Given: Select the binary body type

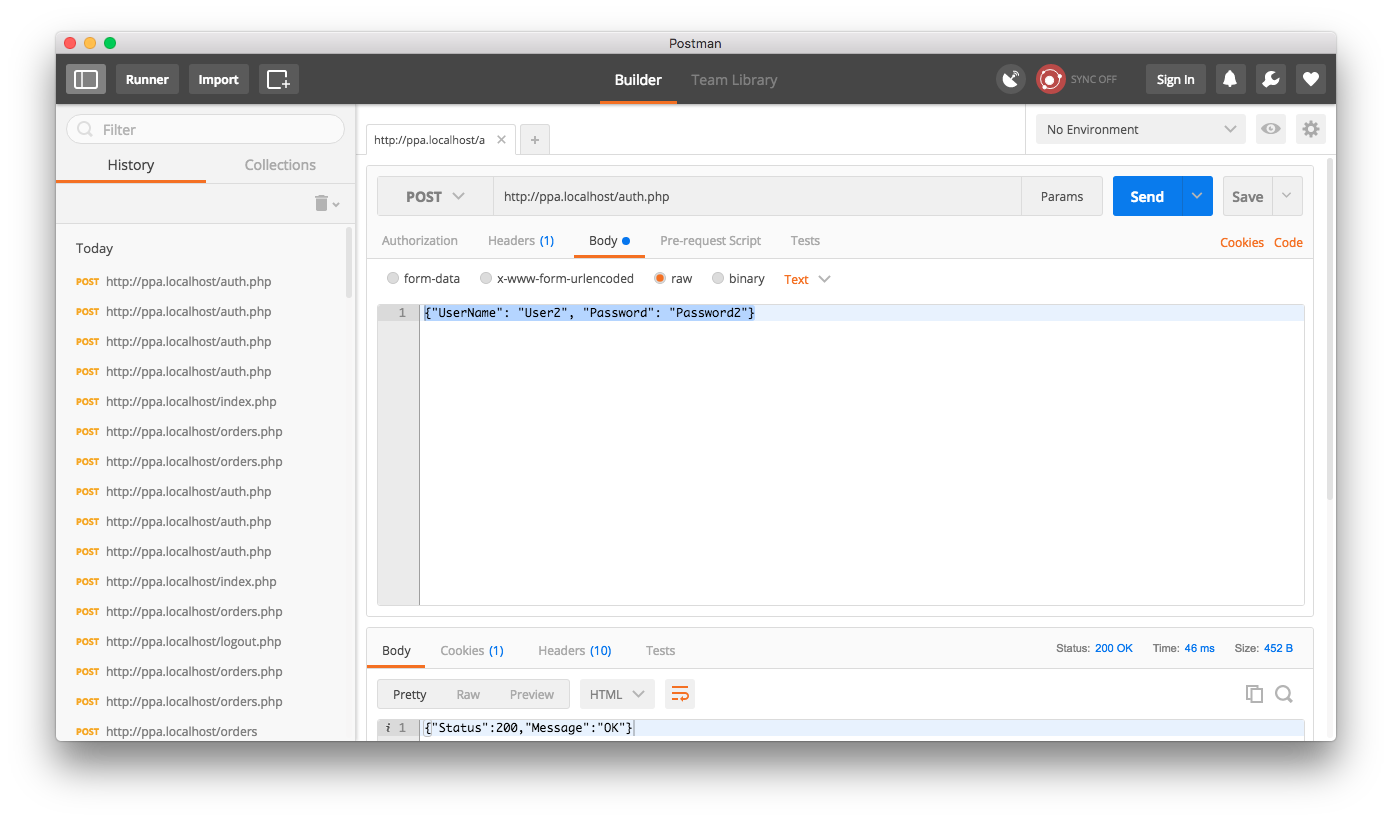Looking at the screenshot, I should (x=718, y=279).
